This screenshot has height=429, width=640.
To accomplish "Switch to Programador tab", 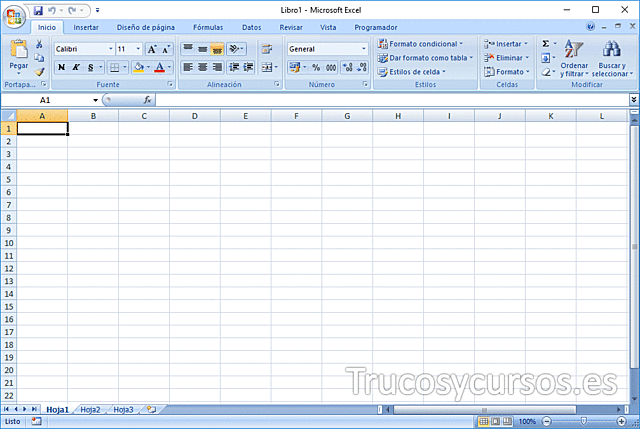I will [x=376, y=27].
